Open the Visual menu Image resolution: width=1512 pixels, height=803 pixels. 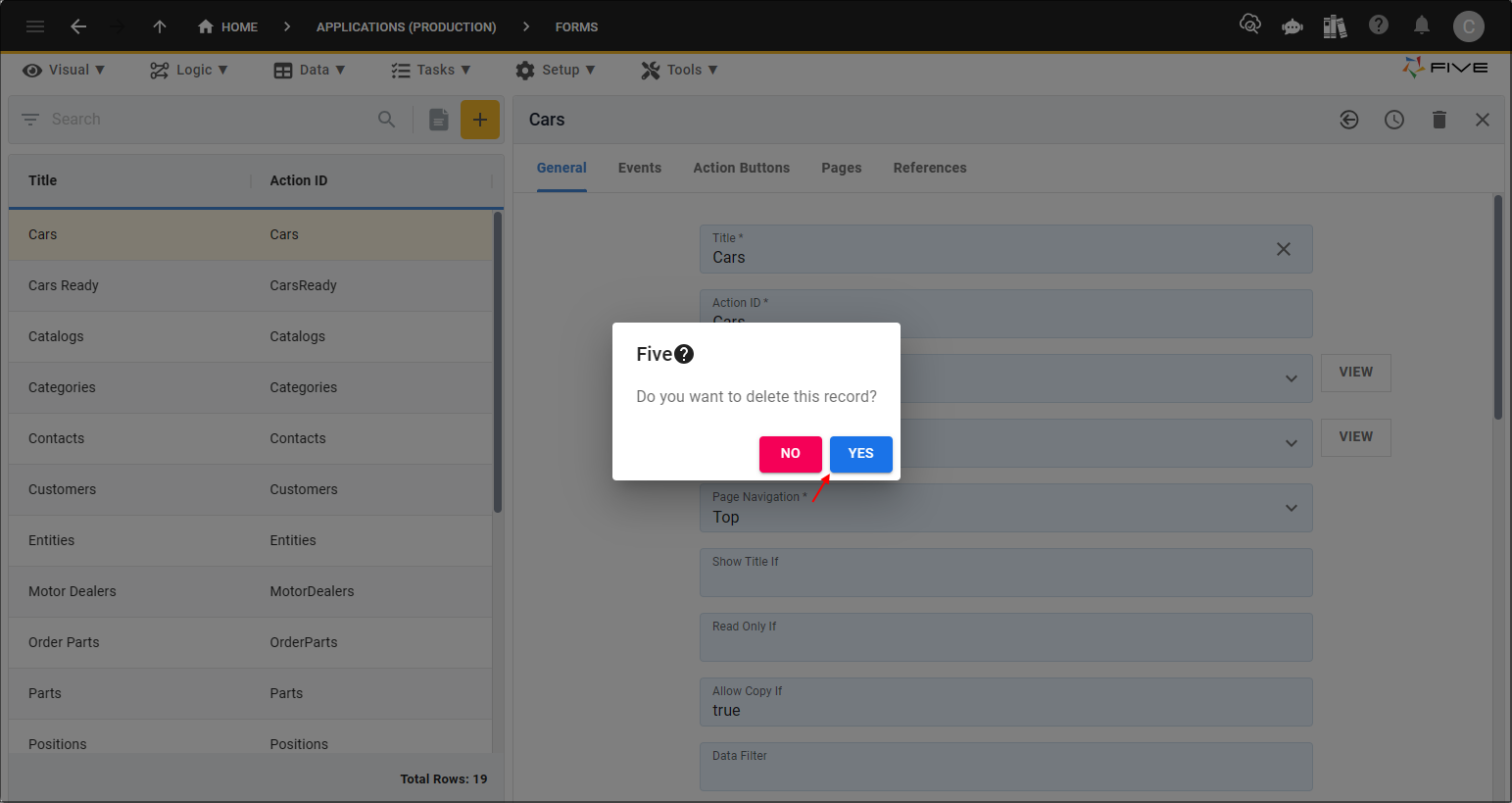[x=64, y=70]
